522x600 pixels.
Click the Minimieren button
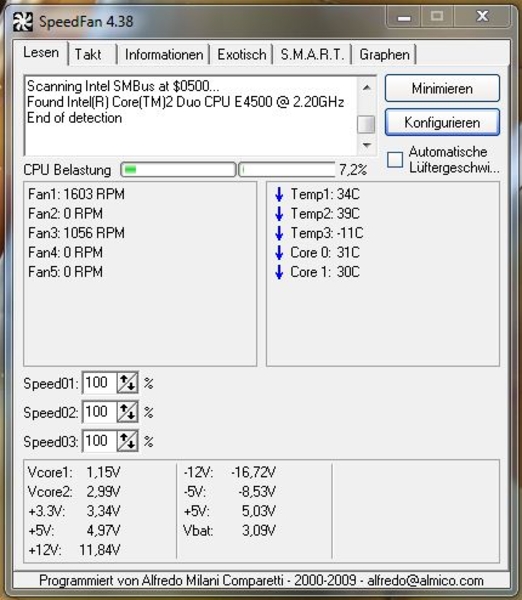pos(442,88)
